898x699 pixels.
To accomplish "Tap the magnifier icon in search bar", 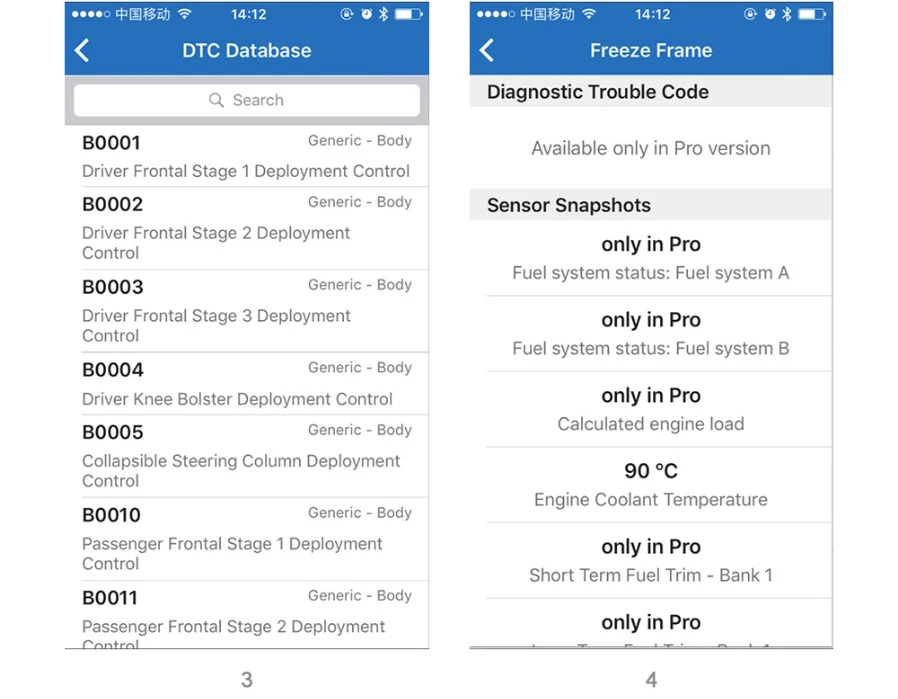I will (x=216, y=100).
